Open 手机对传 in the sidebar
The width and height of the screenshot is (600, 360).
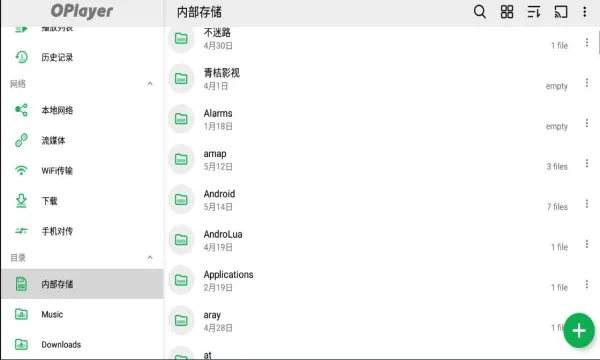82,231
